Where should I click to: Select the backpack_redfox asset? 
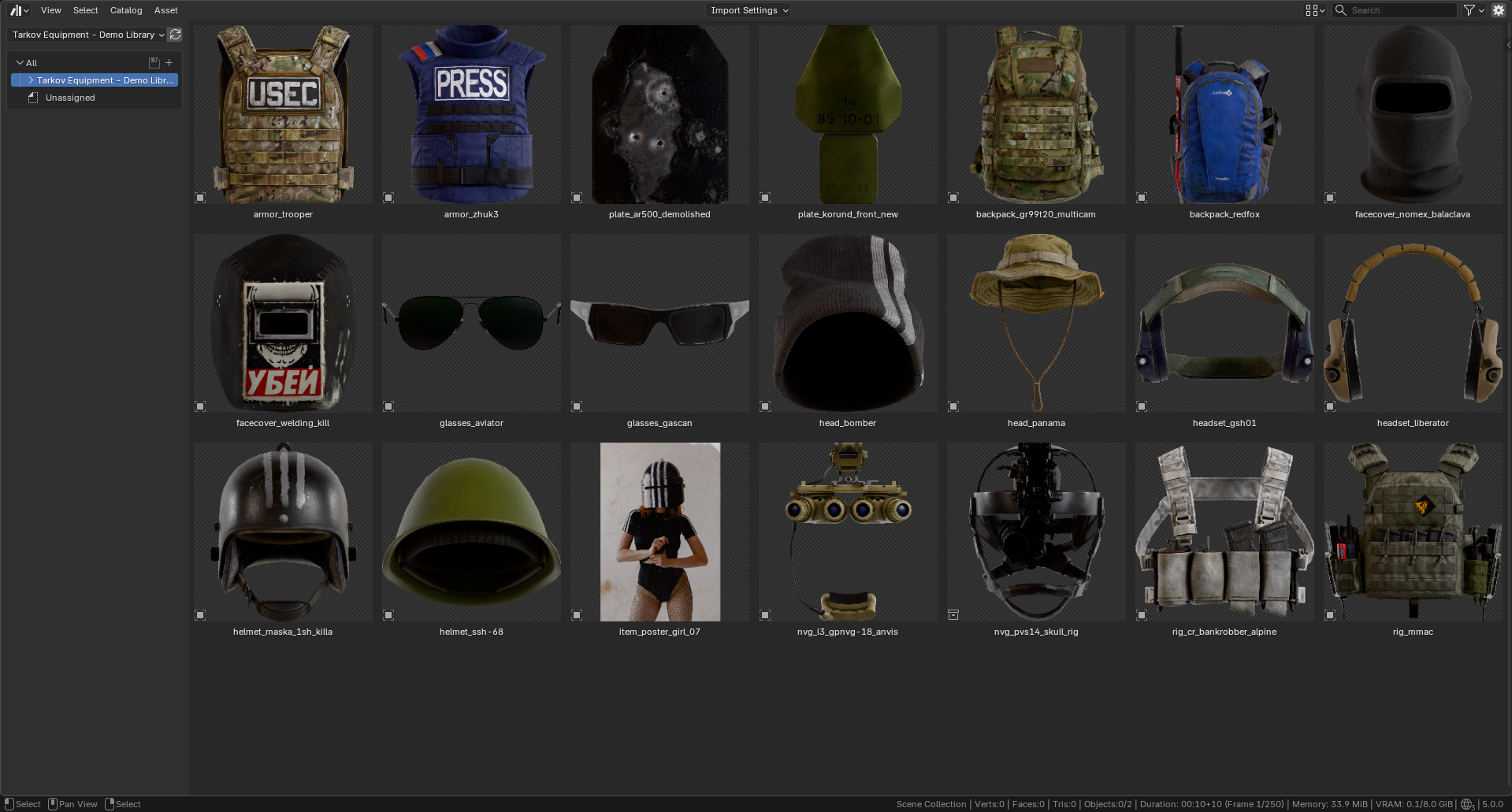[x=1224, y=115]
